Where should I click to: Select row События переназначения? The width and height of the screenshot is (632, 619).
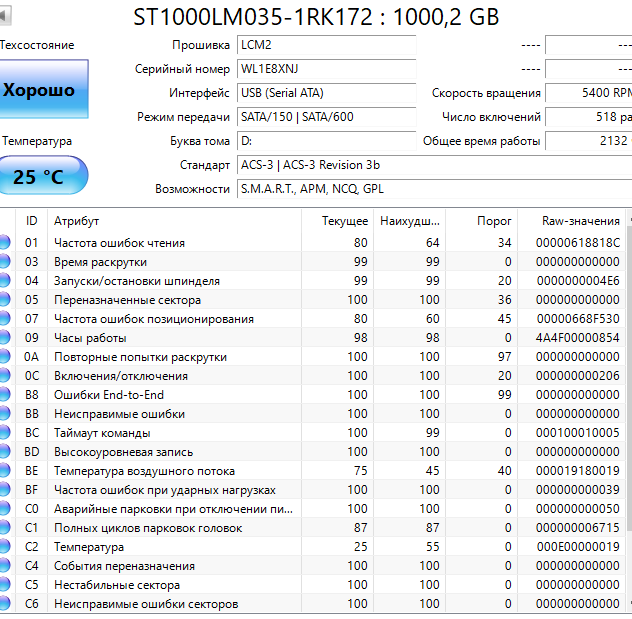313,565
